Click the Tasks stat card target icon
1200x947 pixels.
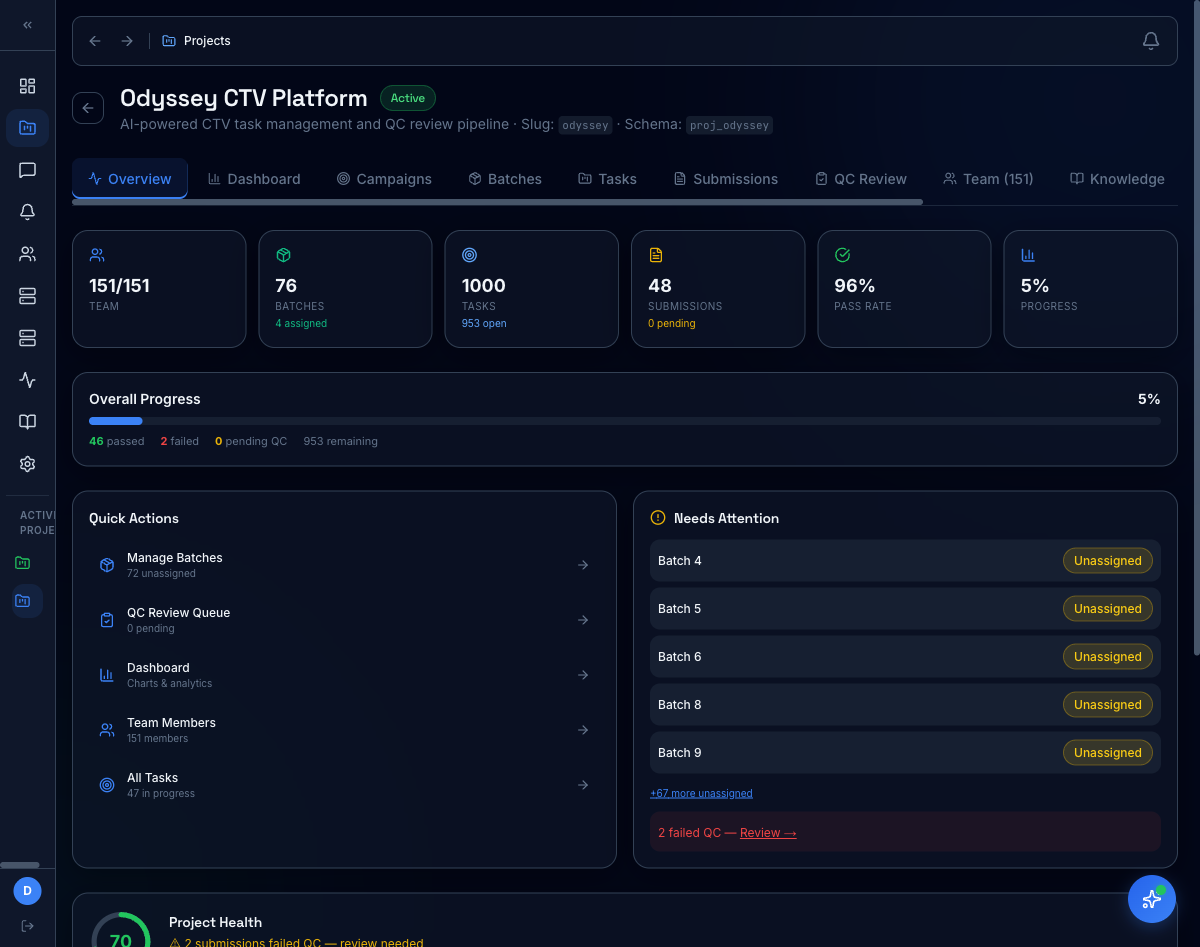[469, 255]
